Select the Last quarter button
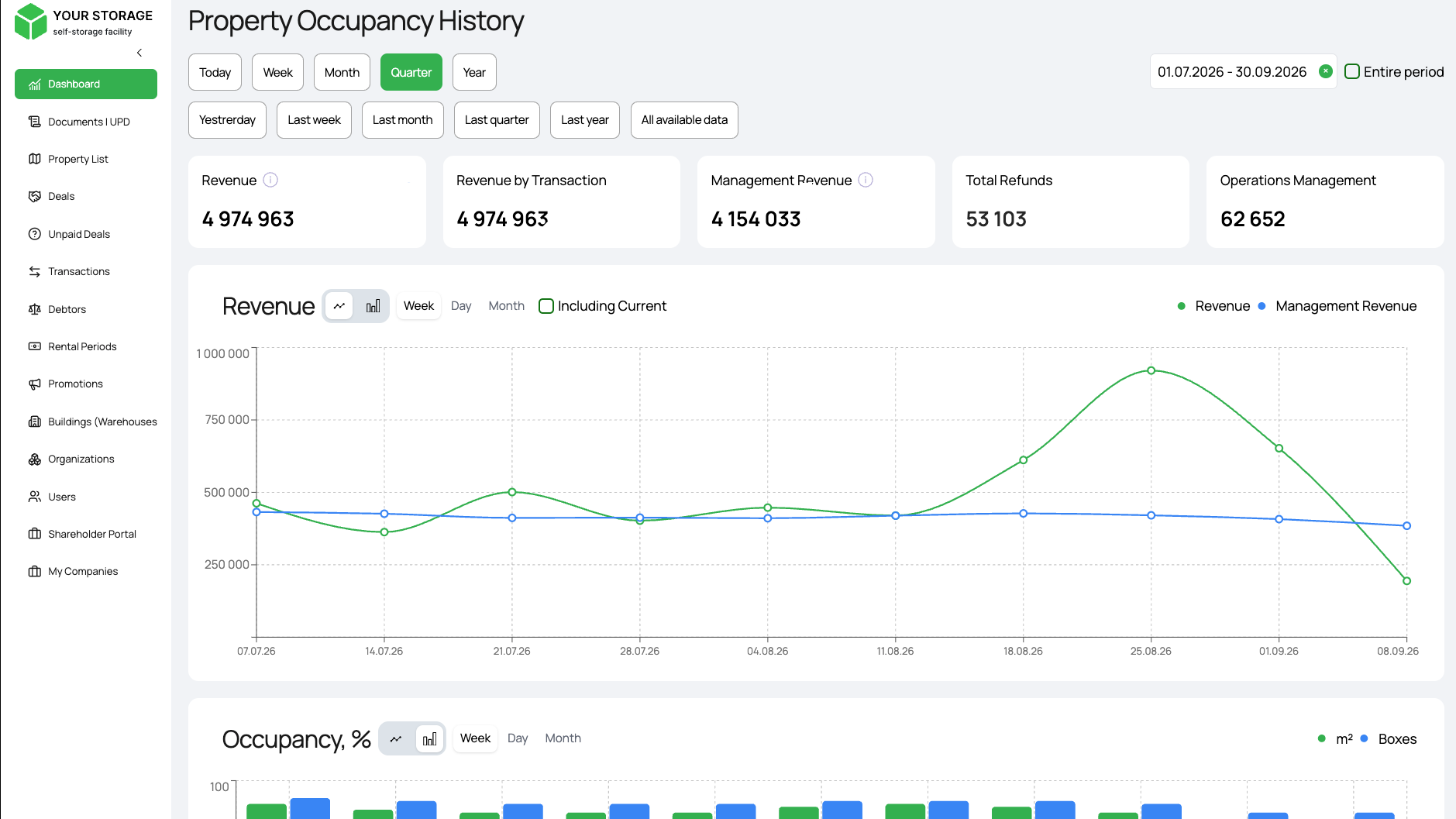 coord(497,120)
